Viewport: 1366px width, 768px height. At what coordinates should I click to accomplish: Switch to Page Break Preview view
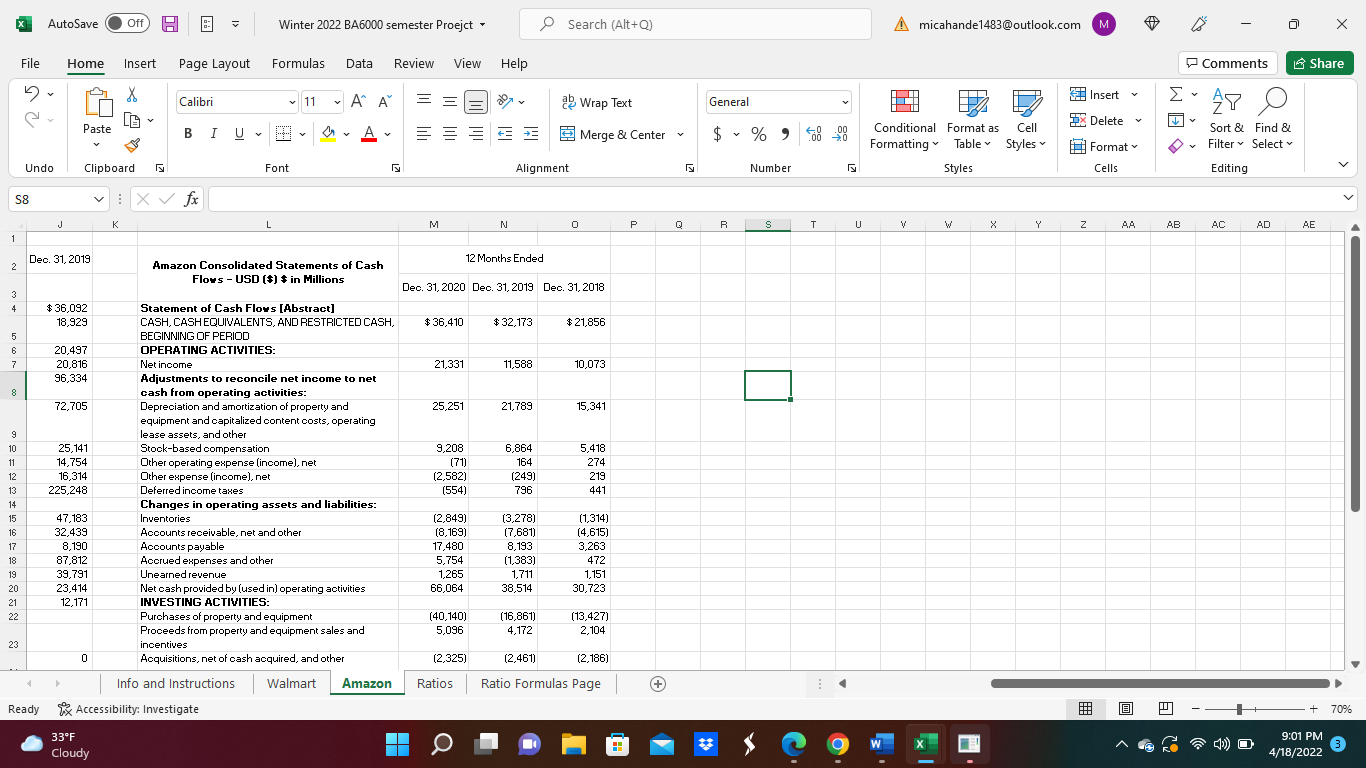(1165, 709)
